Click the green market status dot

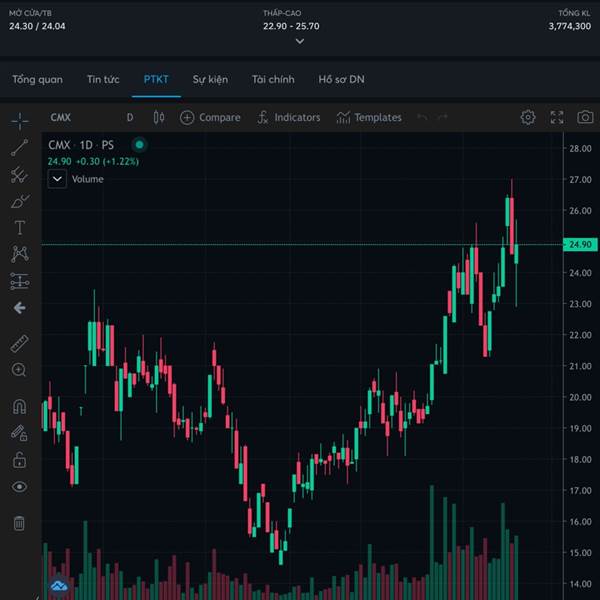point(139,145)
